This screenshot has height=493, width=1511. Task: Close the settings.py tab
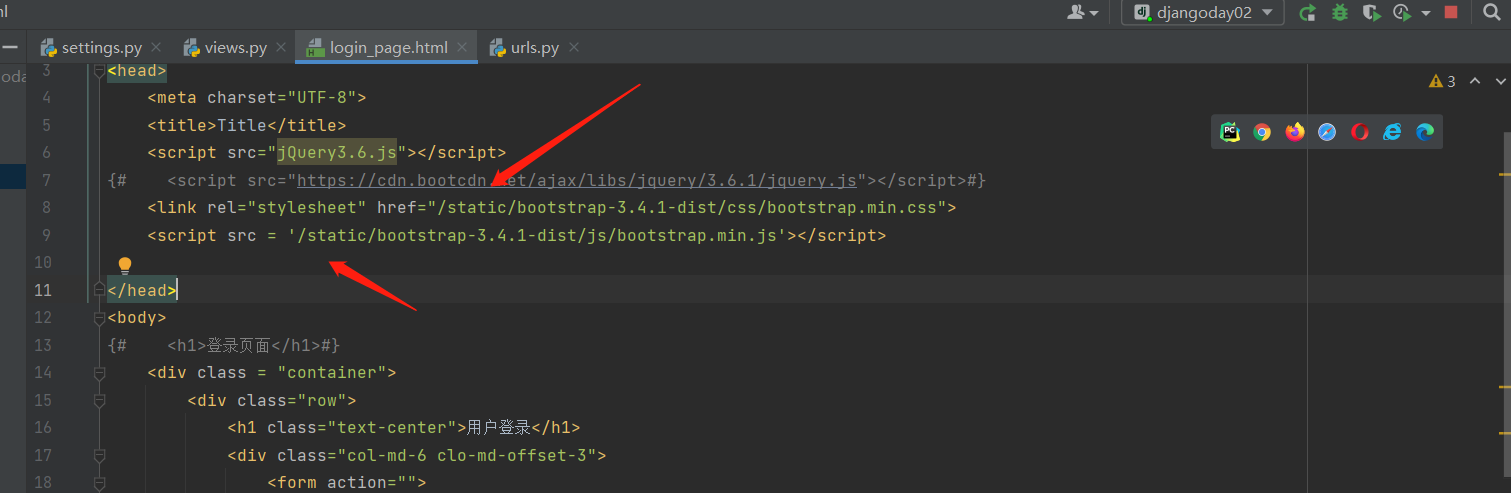pos(157,47)
